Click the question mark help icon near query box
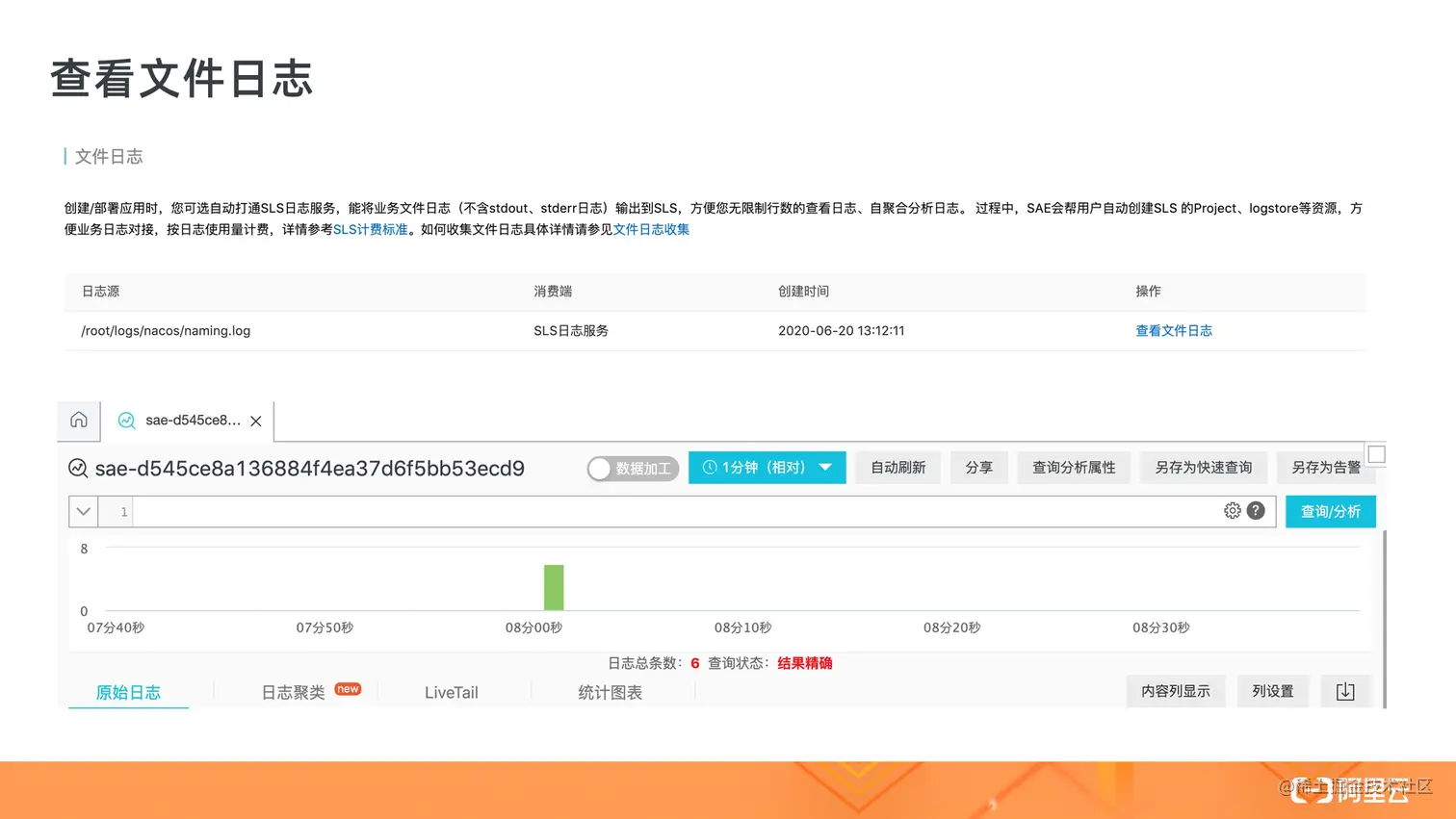Viewport: 1456px width, 819px height. click(1255, 511)
